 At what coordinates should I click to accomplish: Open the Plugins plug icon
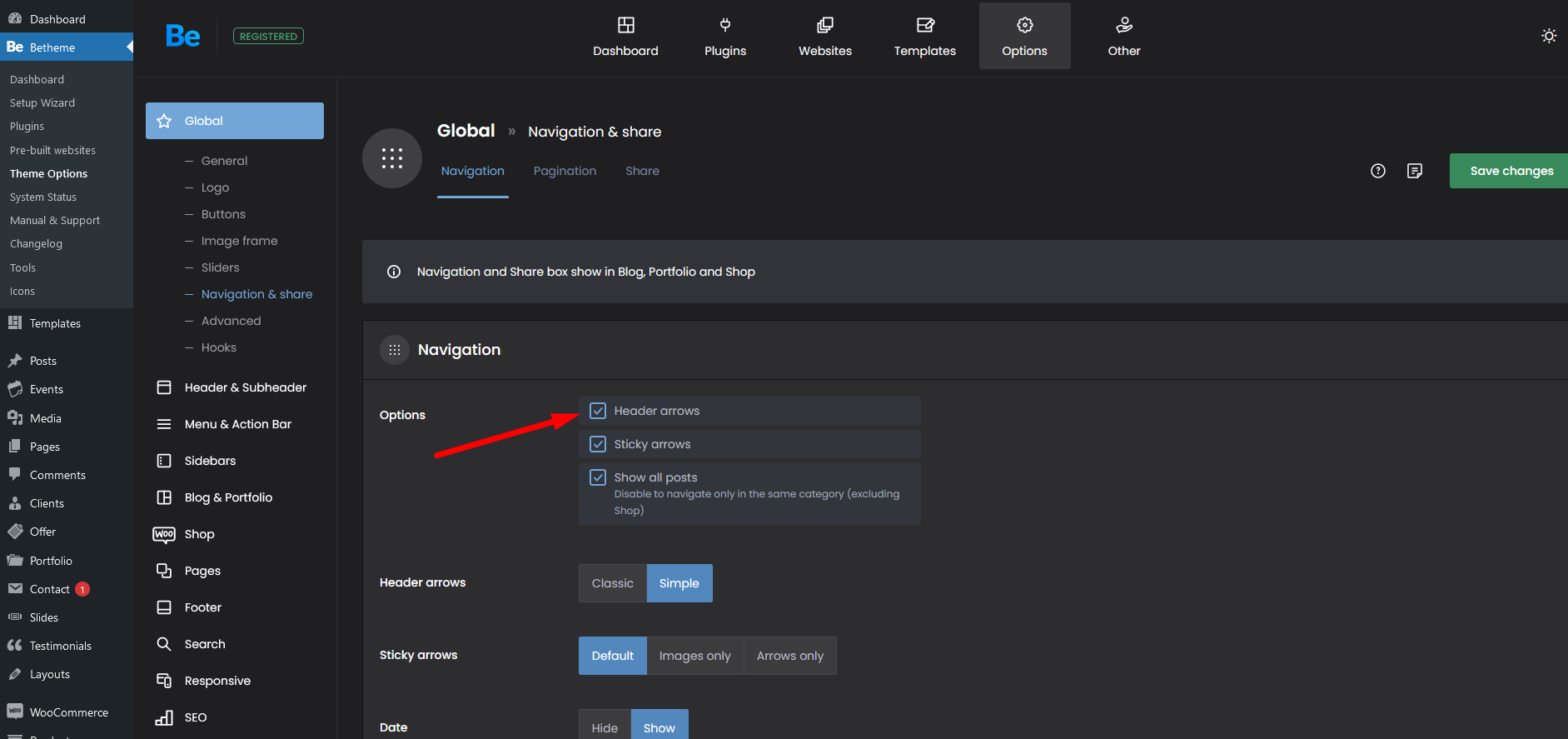pos(725,25)
